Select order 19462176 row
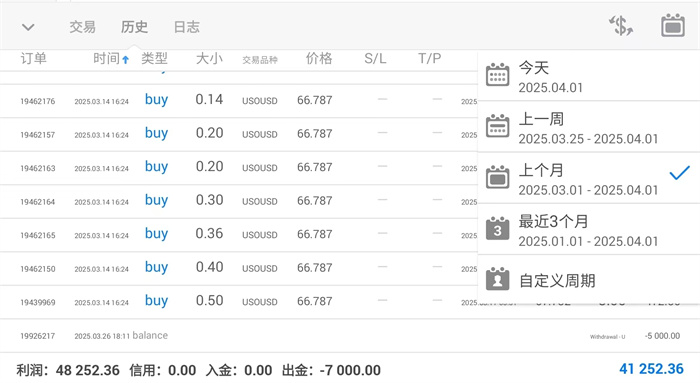This screenshot has height=383, width=700. pyautogui.click(x=239, y=101)
